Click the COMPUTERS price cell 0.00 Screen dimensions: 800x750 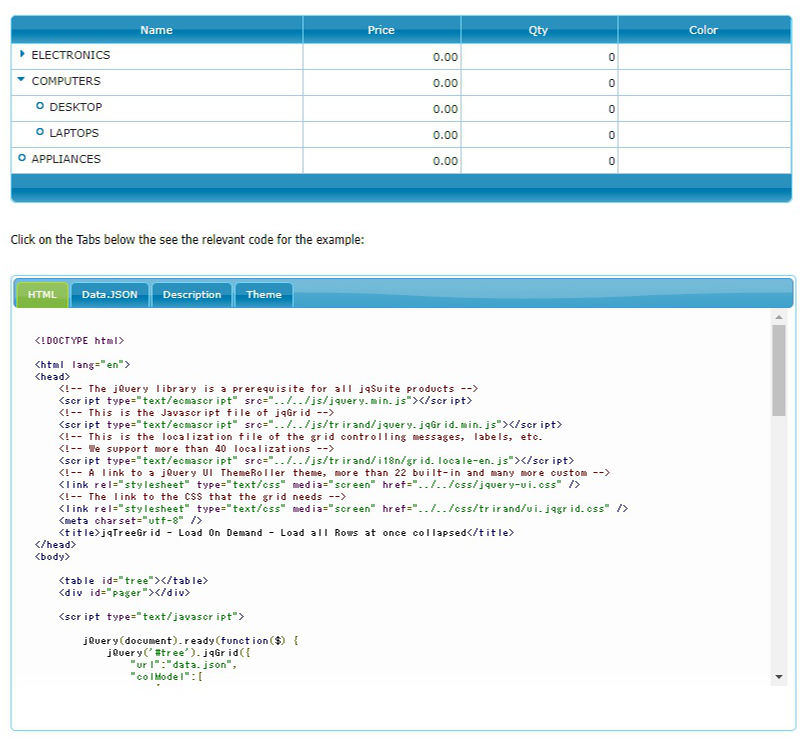382,83
